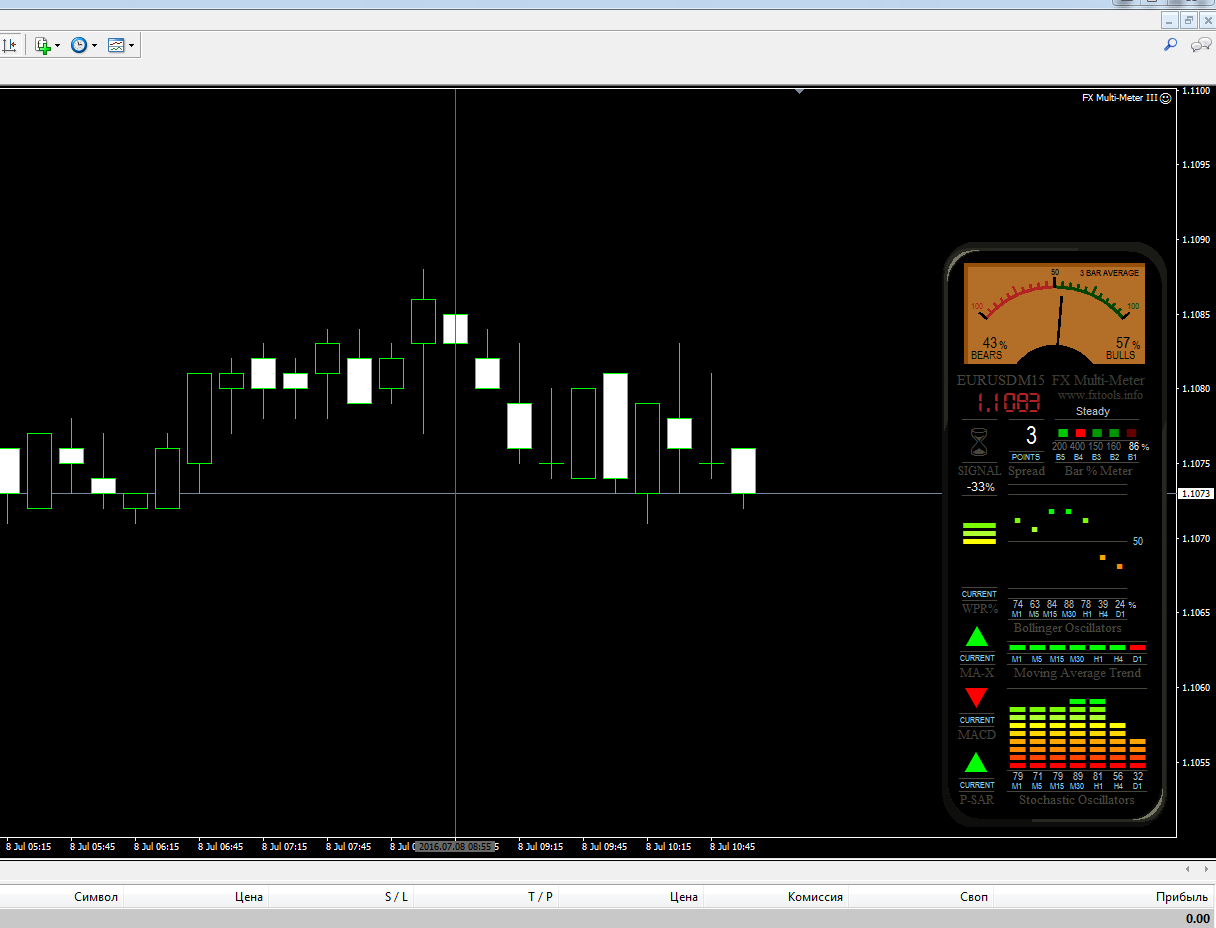This screenshot has width=1216, height=928.
Task: Click the analog bears/bulls gauge
Action: click(x=1055, y=313)
